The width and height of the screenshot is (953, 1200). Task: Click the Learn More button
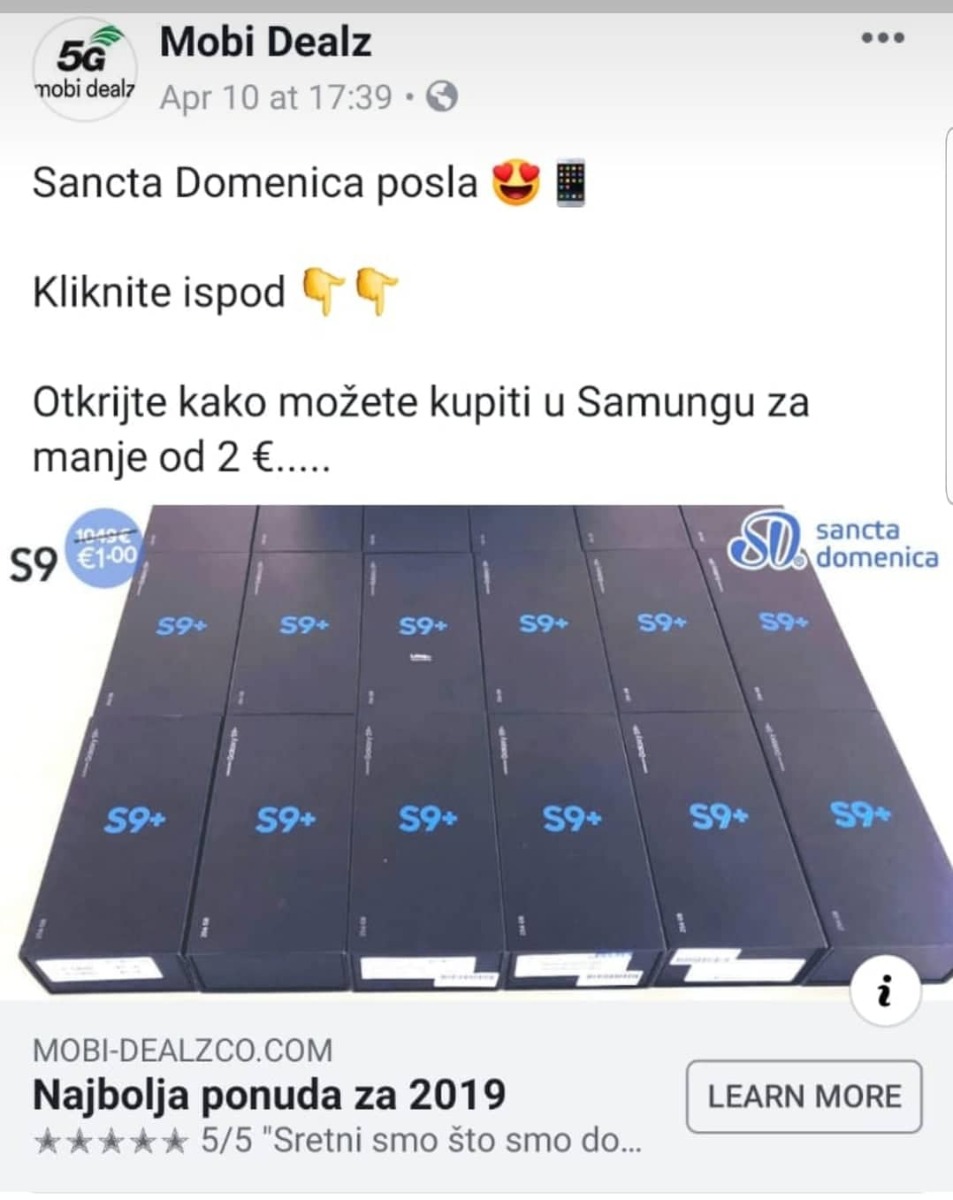(x=804, y=1096)
